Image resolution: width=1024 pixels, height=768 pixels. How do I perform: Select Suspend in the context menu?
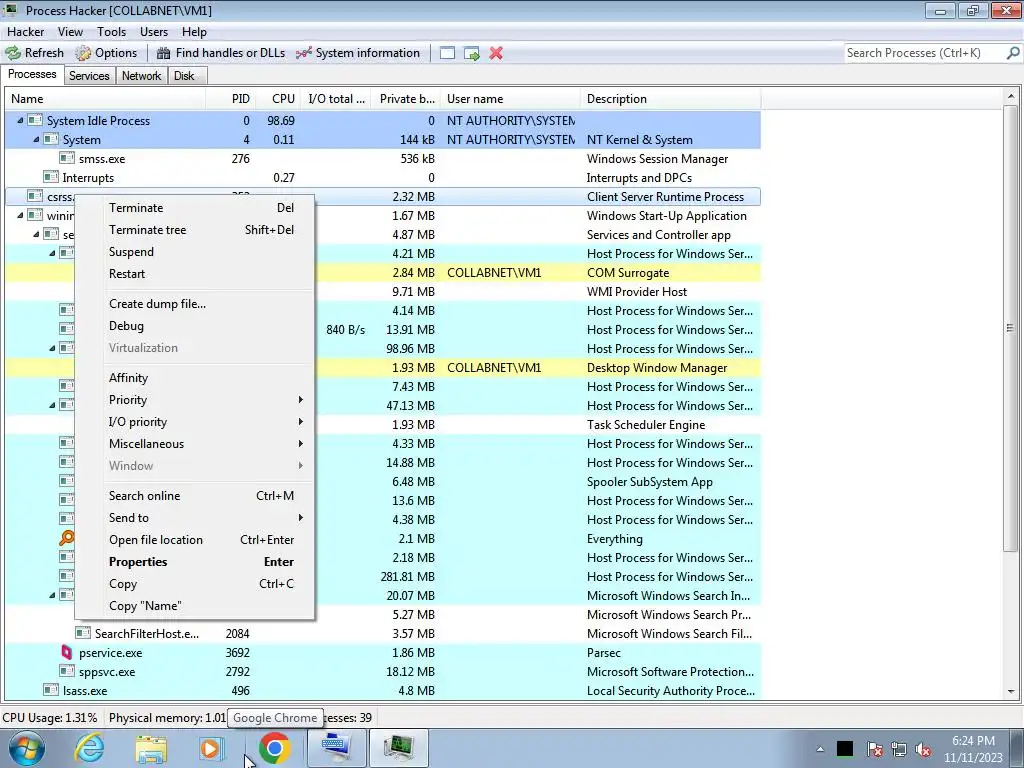pos(195,251)
